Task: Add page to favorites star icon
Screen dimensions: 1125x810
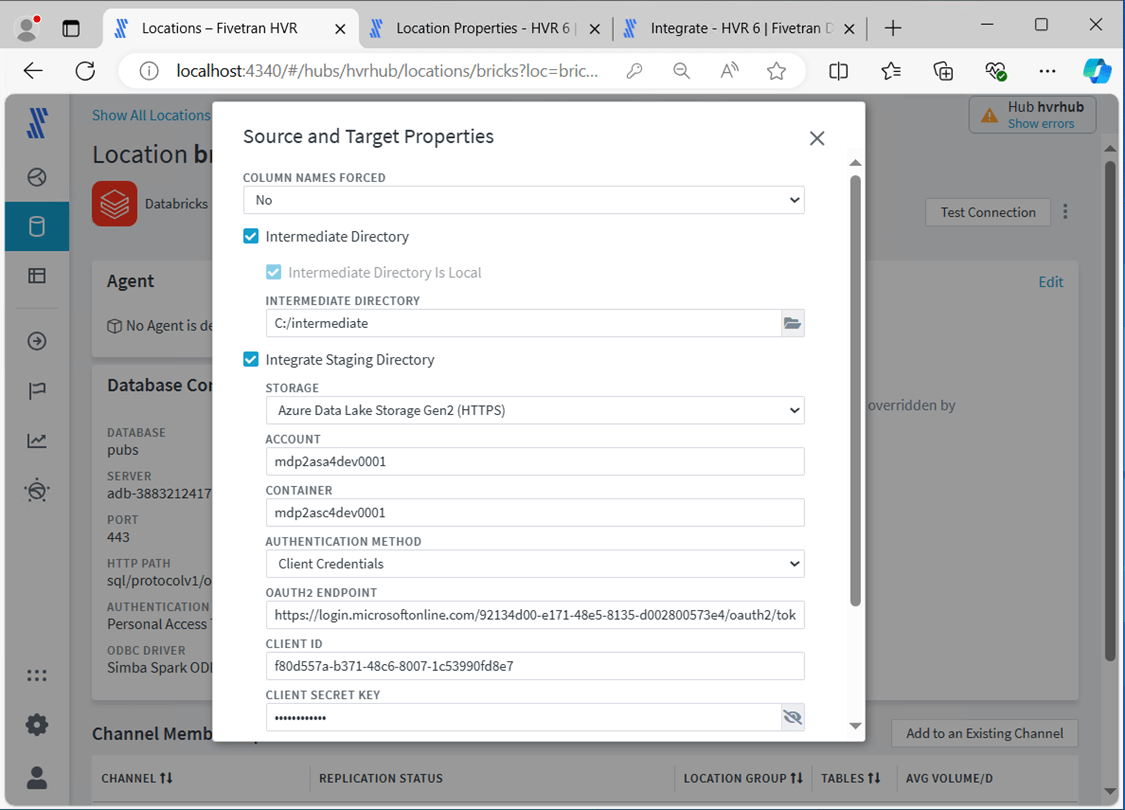Action: coord(776,71)
